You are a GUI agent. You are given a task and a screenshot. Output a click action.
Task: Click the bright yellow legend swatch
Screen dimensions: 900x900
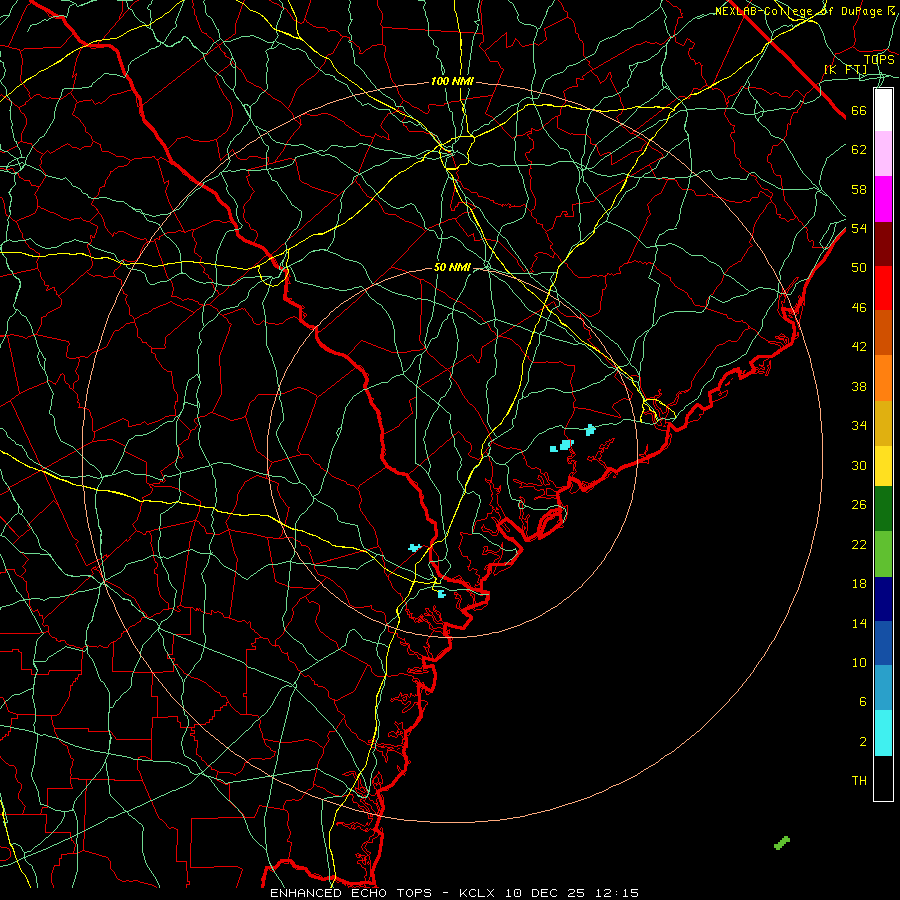[x=883, y=466]
